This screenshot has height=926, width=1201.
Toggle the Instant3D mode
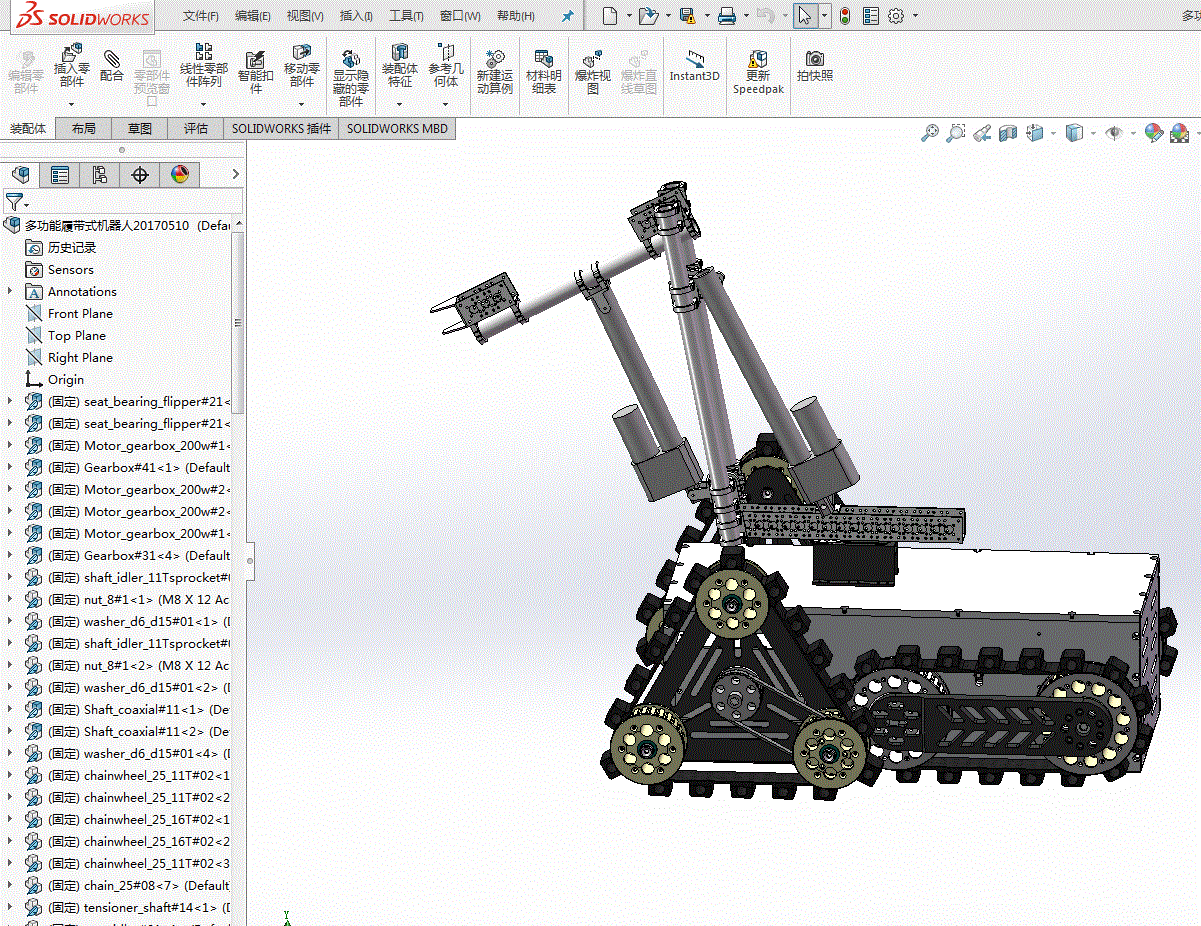click(x=694, y=66)
